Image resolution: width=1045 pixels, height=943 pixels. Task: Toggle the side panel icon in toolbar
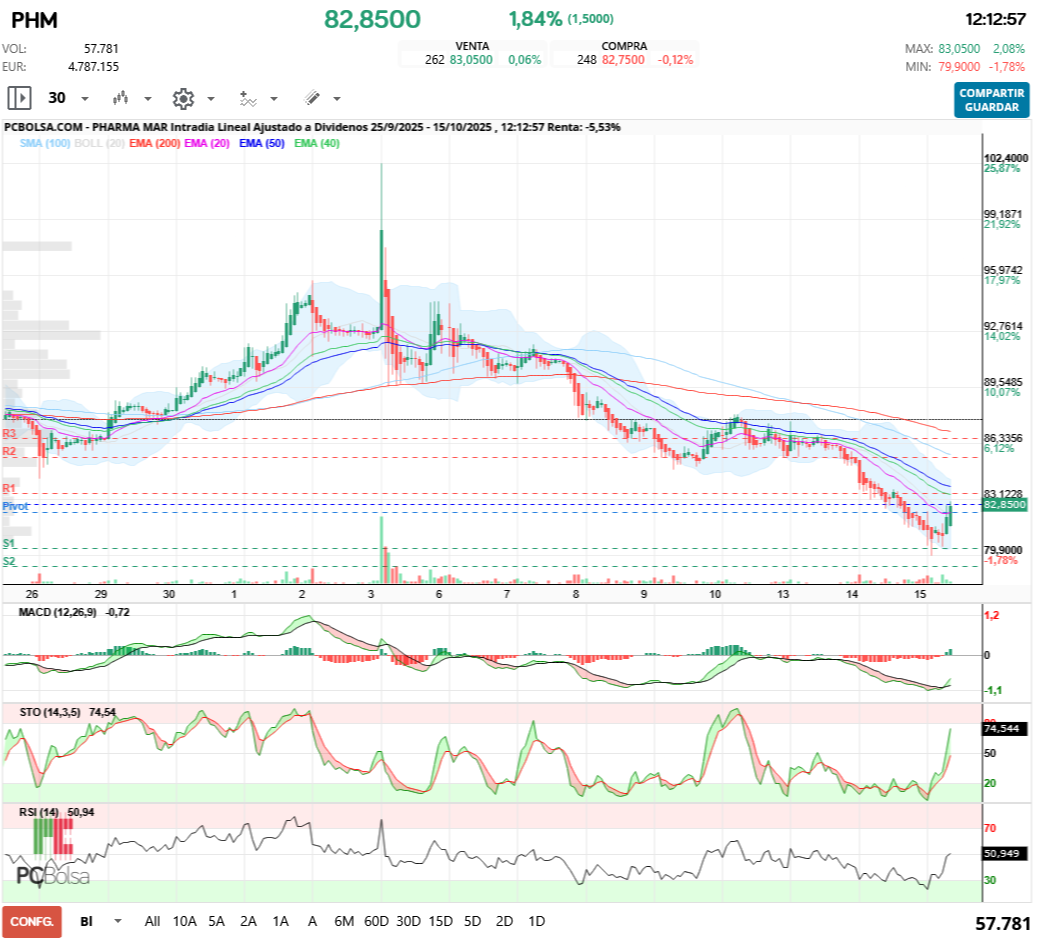point(19,98)
